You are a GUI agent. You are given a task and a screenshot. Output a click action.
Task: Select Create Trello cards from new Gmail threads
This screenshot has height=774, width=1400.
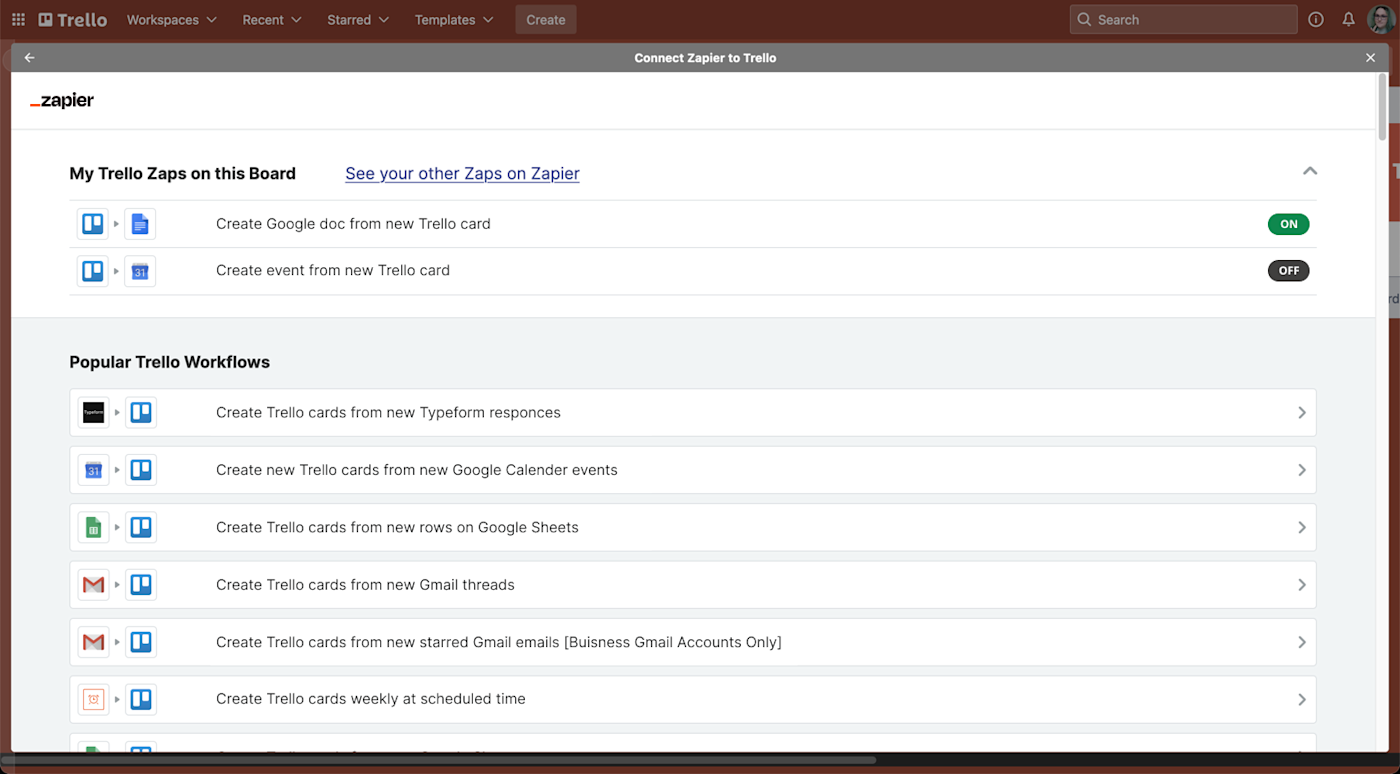pos(693,585)
